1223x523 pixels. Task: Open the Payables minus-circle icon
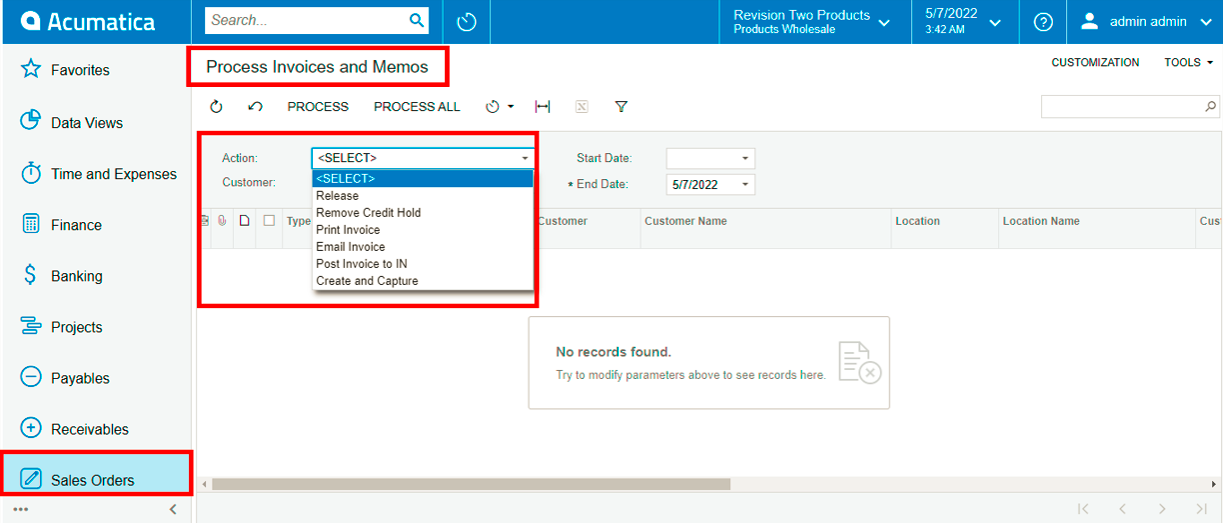pos(30,377)
